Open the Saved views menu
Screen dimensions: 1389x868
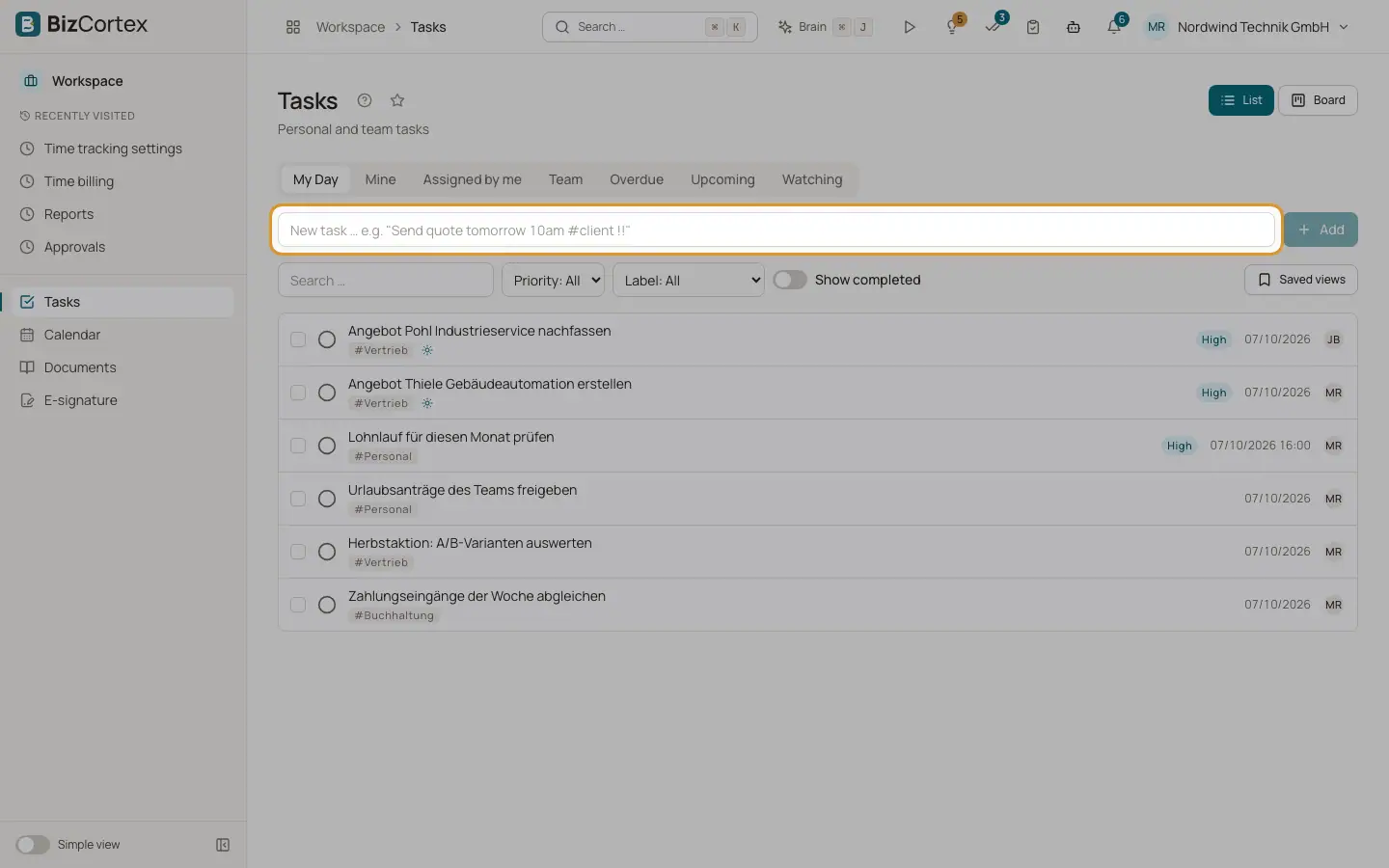click(x=1301, y=280)
